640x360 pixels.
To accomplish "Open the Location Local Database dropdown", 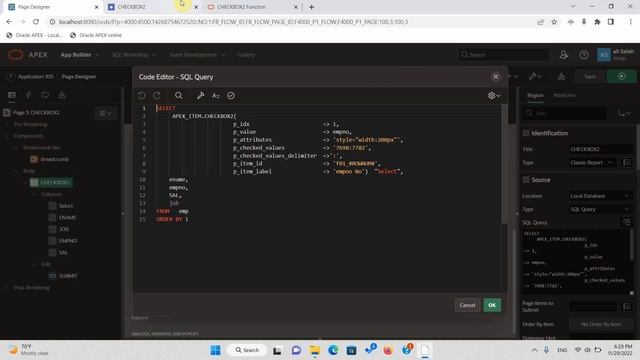I will (600, 196).
